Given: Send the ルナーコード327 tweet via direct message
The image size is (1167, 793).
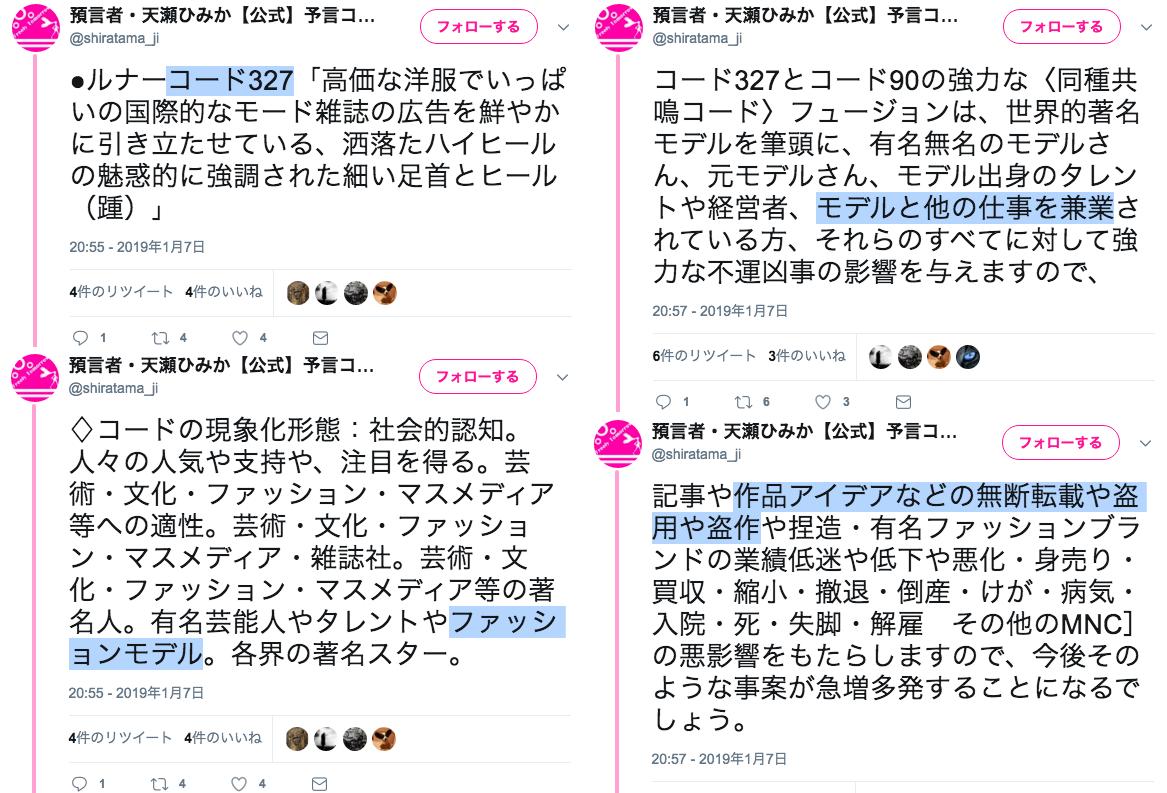Looking at the screenshot, I should pos(320,338).
